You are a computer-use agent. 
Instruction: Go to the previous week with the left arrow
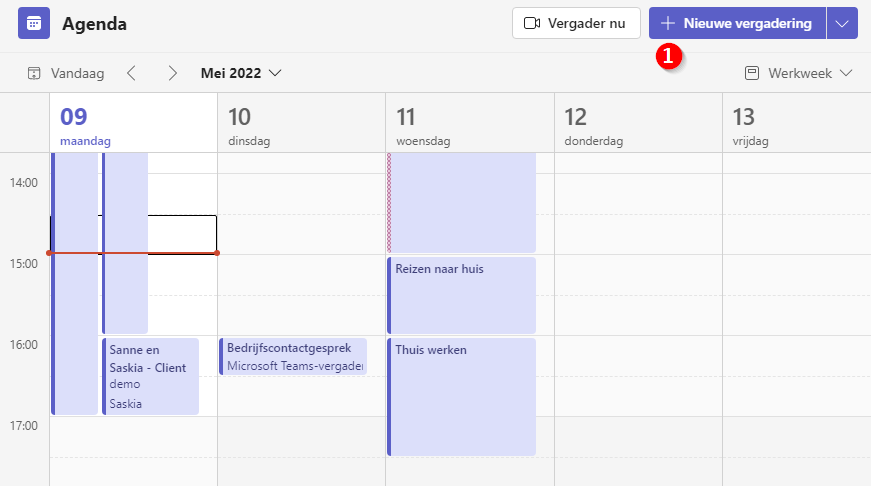132,73
